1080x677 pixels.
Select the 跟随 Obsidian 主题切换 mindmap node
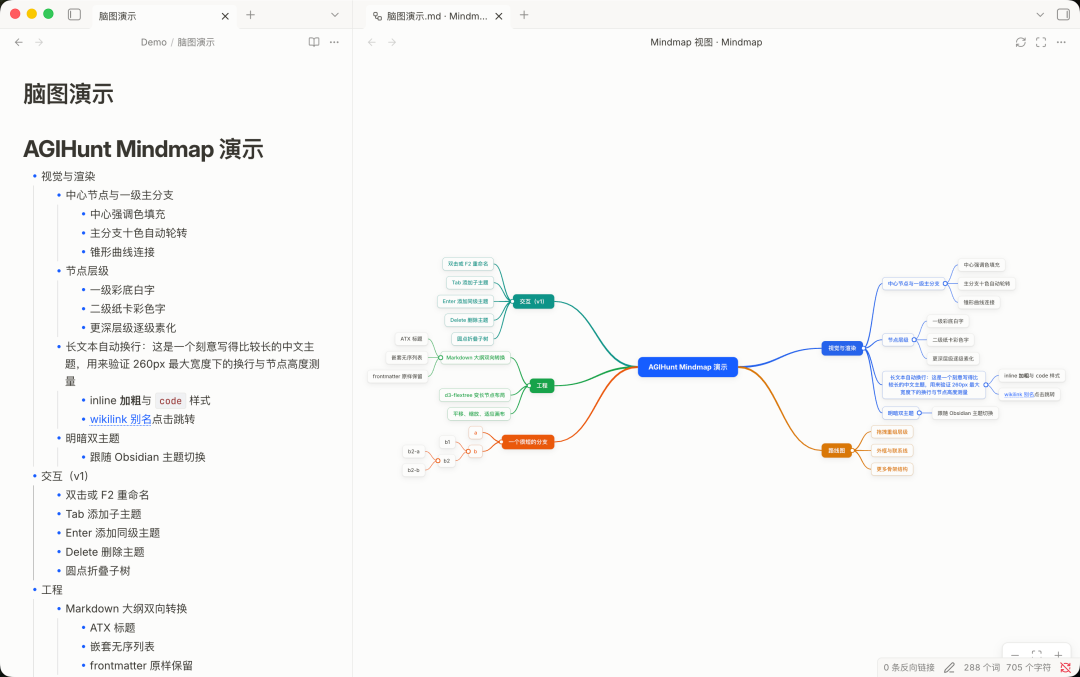pos(965,413)
